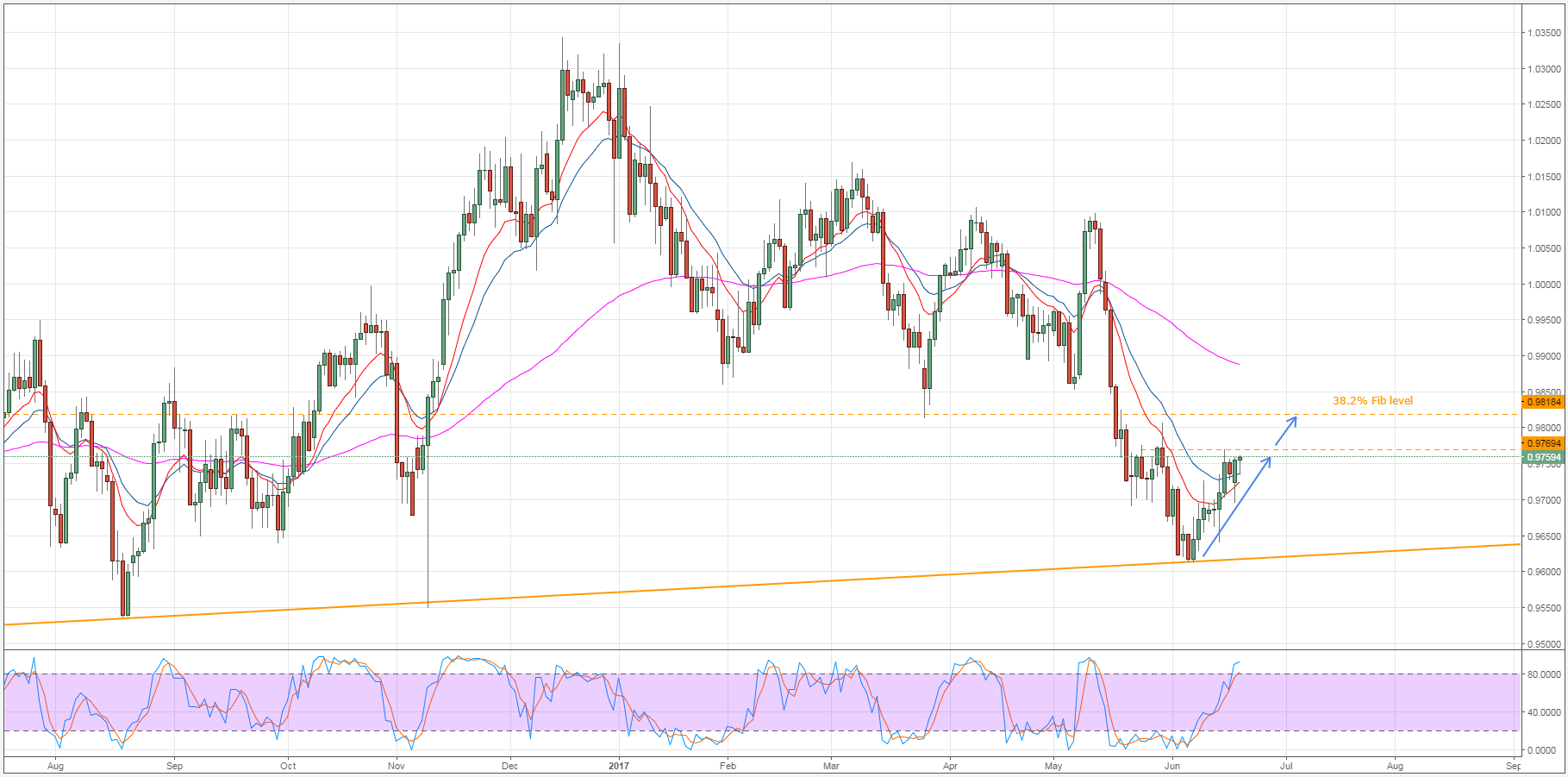Click the Mar label on time axis
This screenshot has width=1568, height=777.
click(x=831, y=766)
